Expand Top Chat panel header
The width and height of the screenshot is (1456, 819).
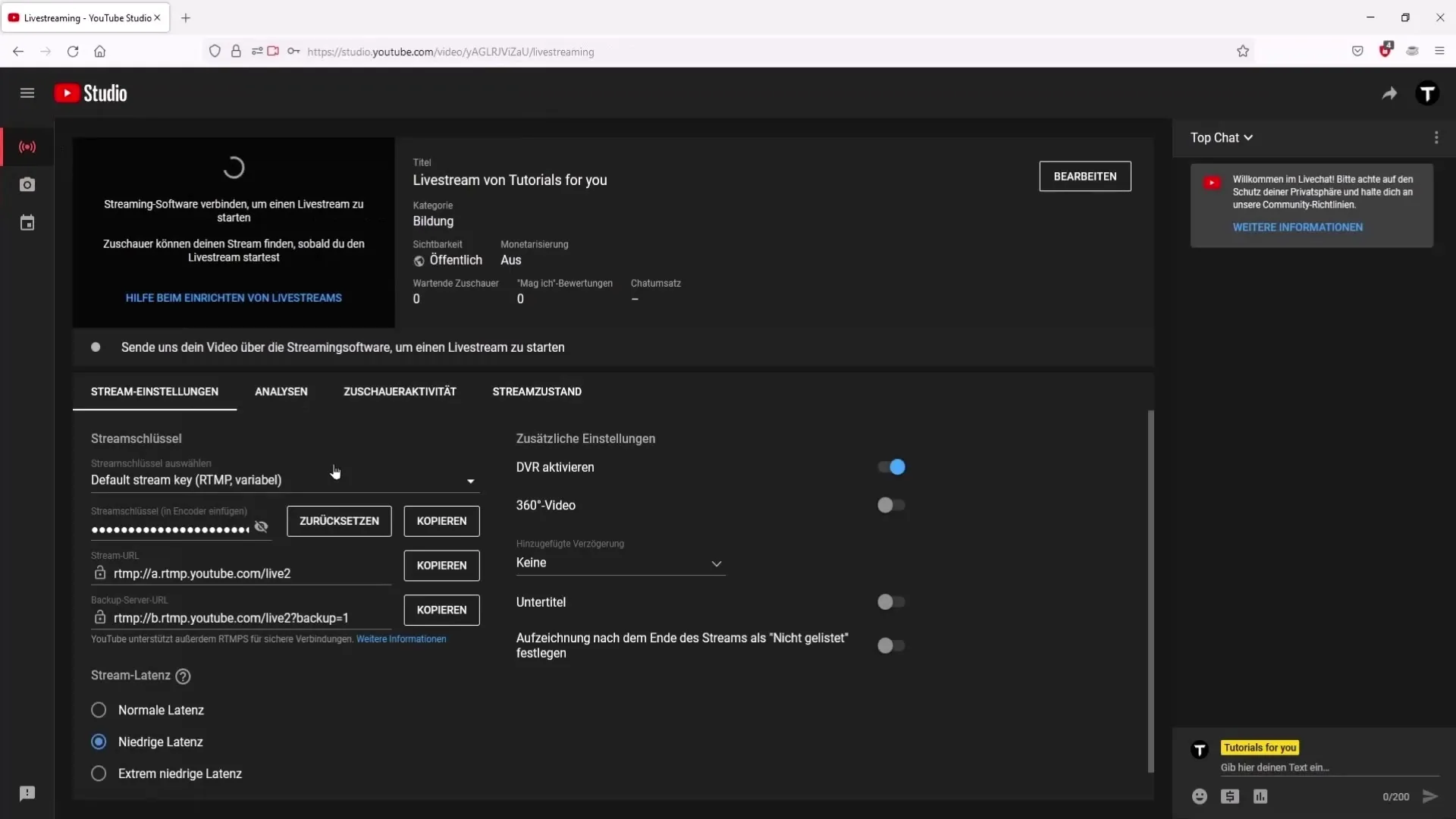[x=1220, y=137]
